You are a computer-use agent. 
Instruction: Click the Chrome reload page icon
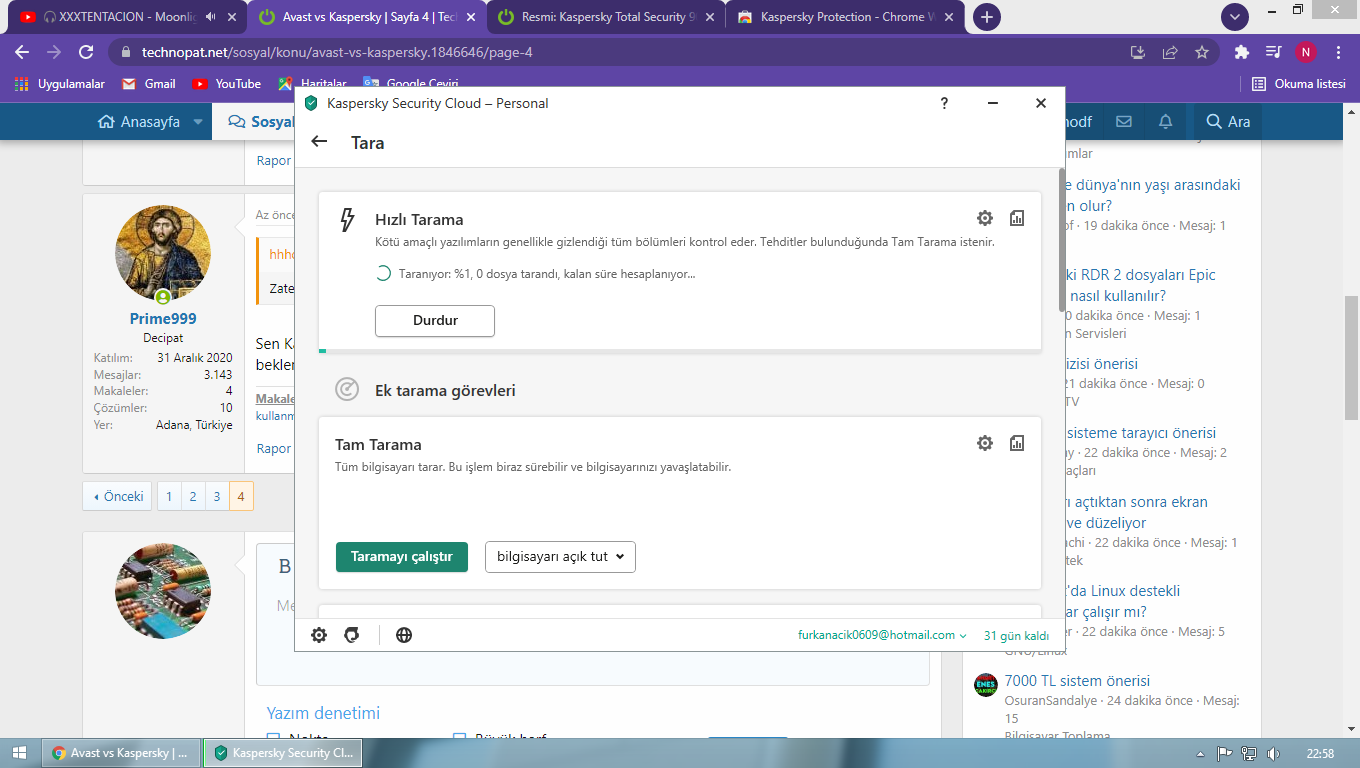[86, 52]
